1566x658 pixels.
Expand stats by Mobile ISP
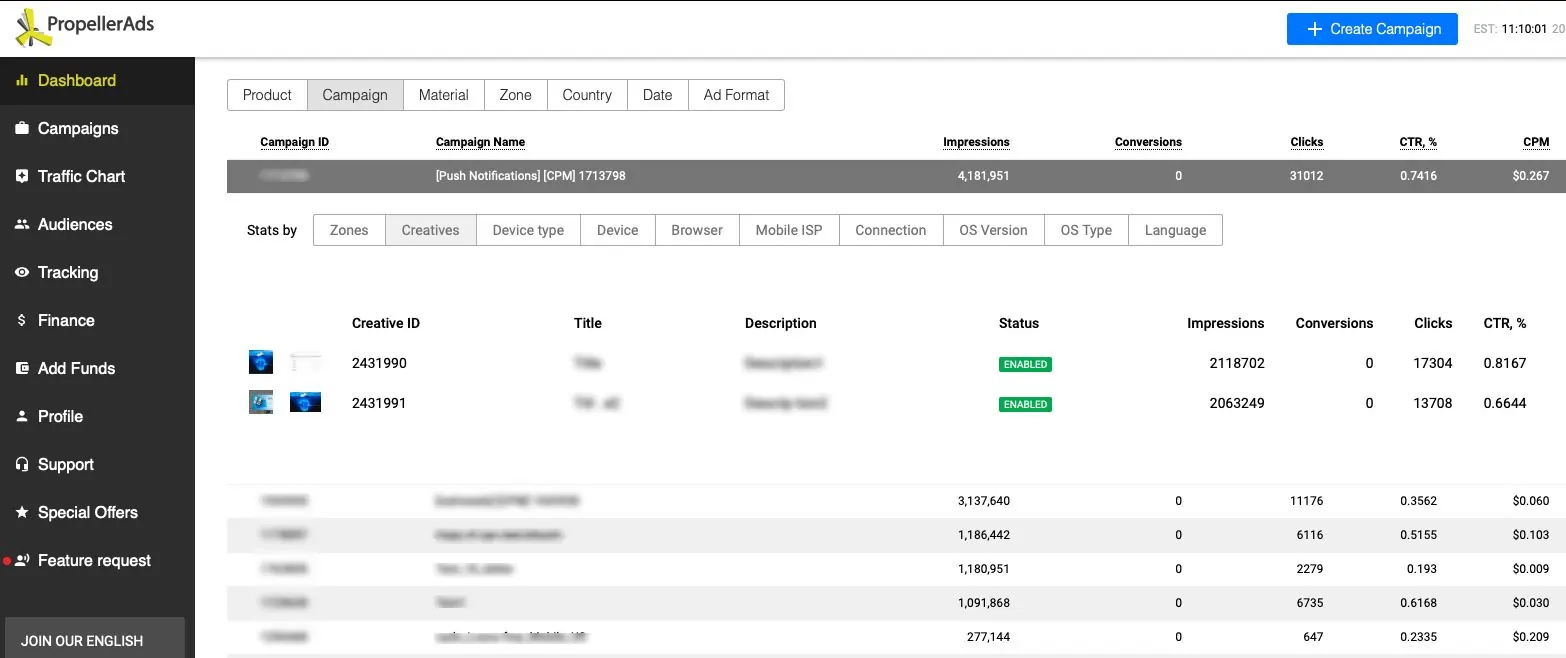pos(788,229)
